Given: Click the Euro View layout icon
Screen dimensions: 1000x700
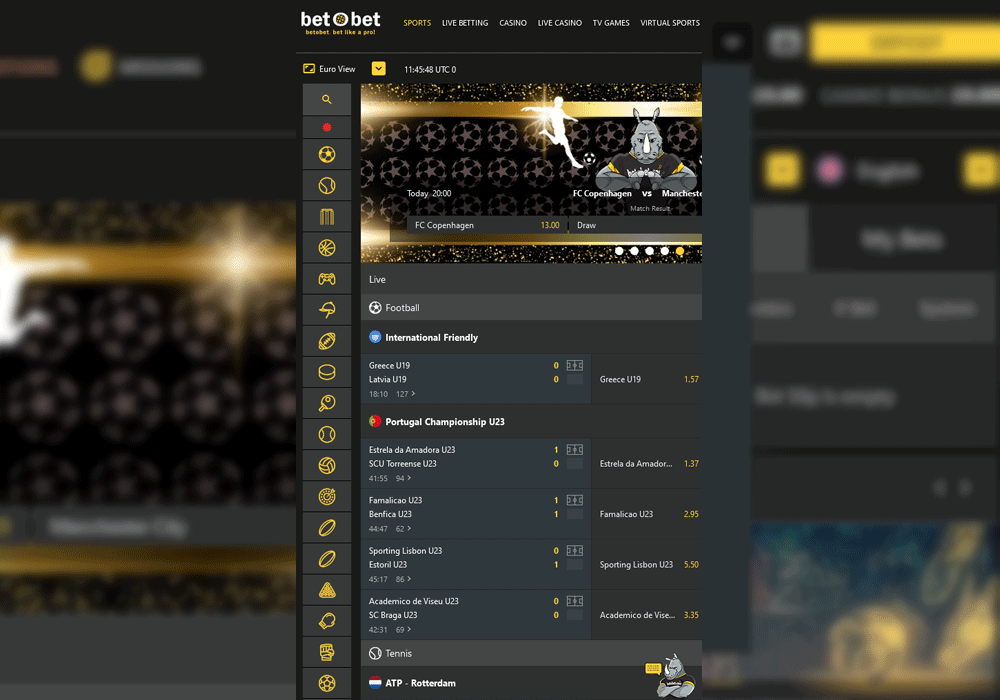Looking at the screenshot, I should (309, 69).
